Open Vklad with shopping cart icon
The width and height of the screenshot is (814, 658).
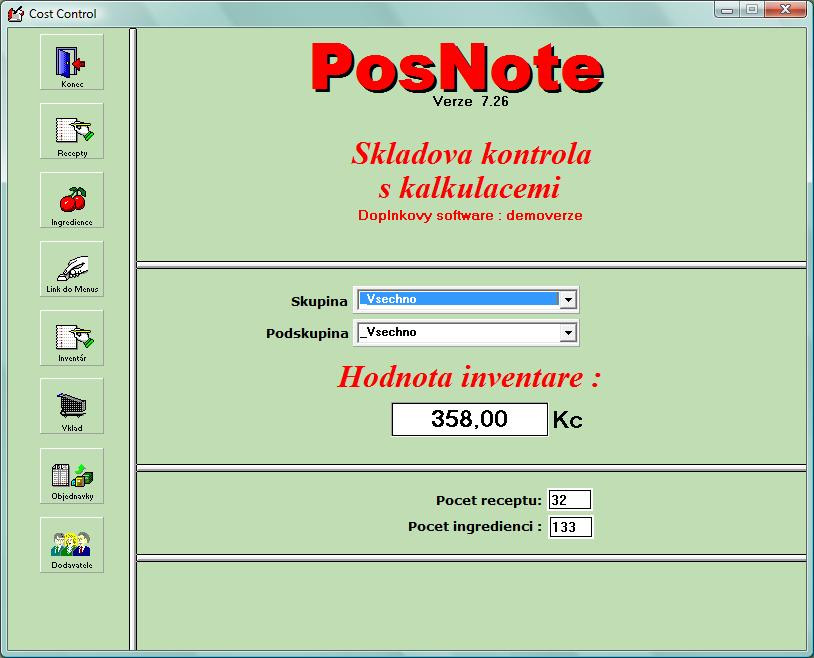point(72,406)
